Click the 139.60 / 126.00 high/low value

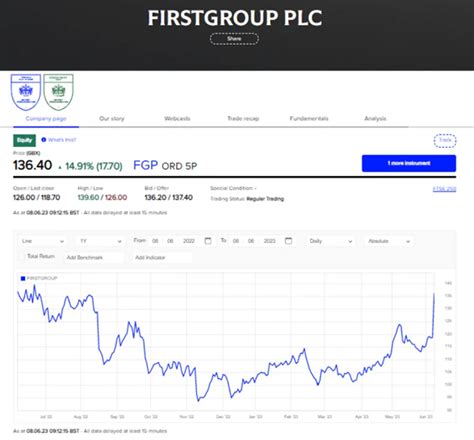(102, 197)
